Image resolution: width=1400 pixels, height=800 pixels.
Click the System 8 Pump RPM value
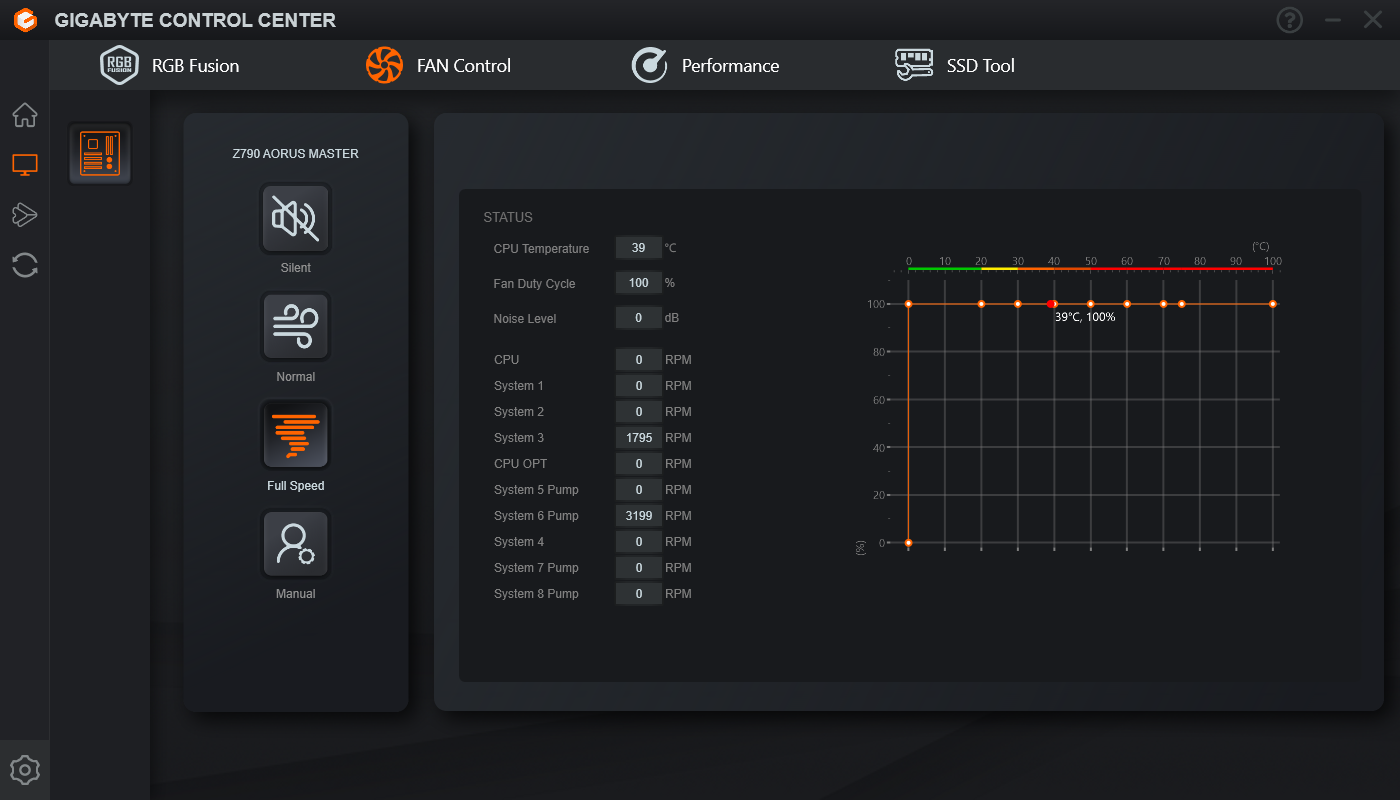tap(638, 594)
